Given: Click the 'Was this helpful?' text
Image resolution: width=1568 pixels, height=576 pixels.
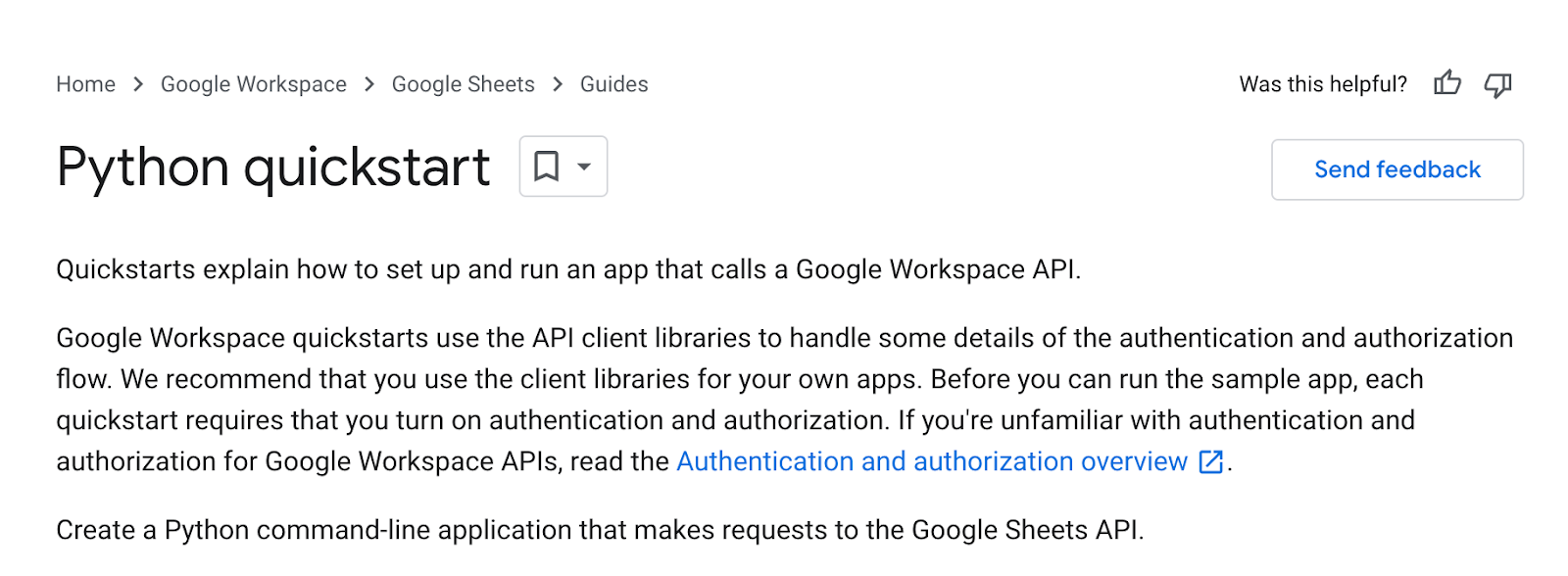Looking at the screenshot, I should click(x=1323, y=84).
